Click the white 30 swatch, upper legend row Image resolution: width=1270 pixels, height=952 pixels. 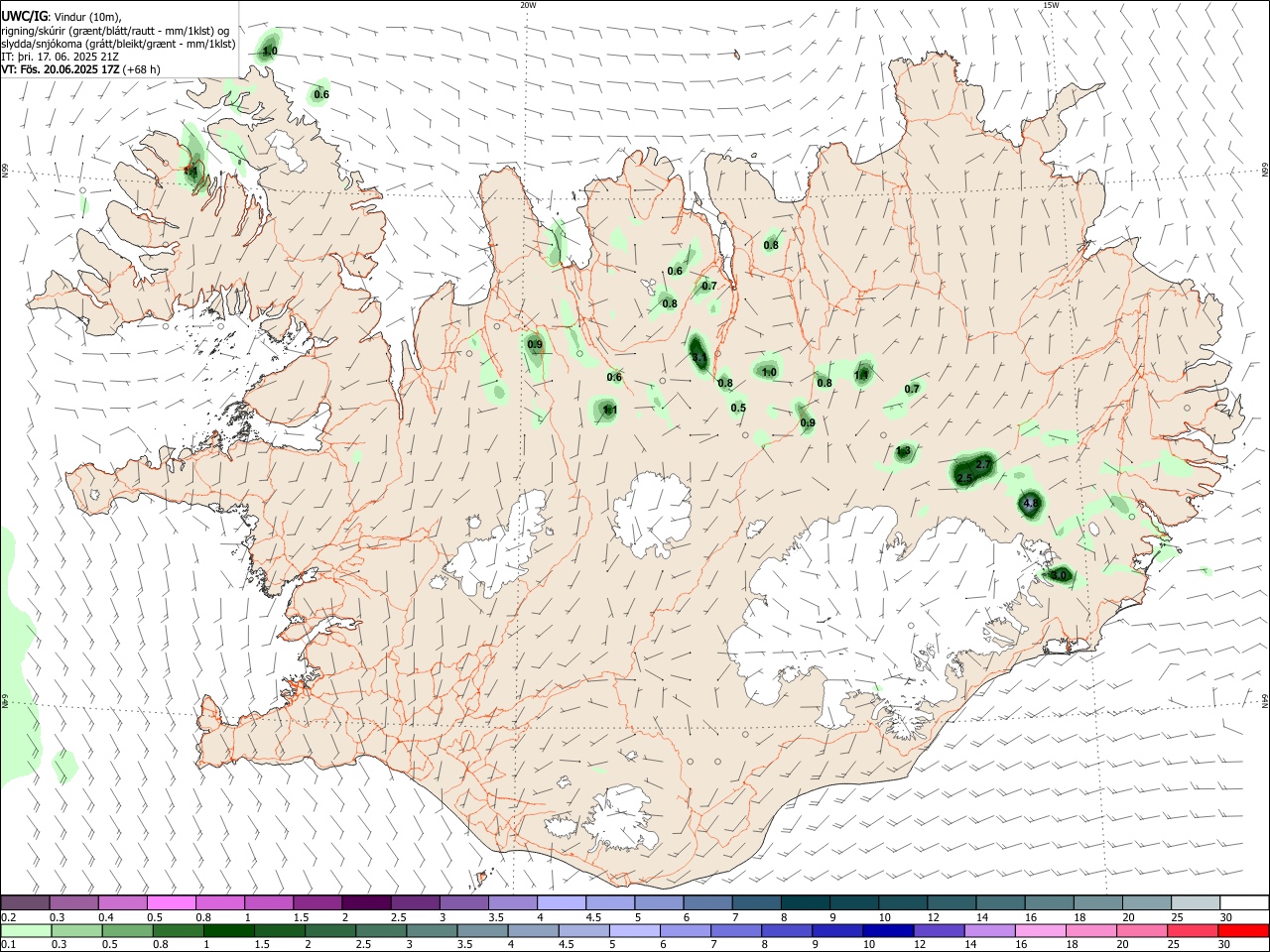pyautogui.click(x=1243, y=903)
